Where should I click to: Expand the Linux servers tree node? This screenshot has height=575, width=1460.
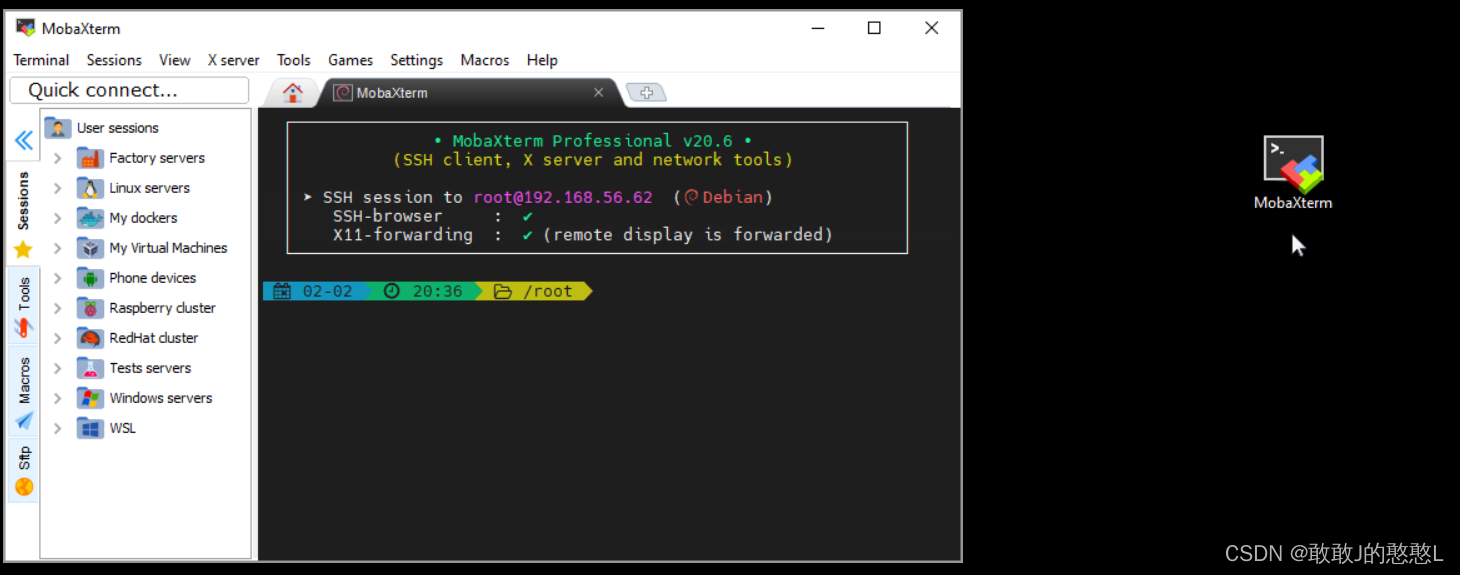[58, 188]
